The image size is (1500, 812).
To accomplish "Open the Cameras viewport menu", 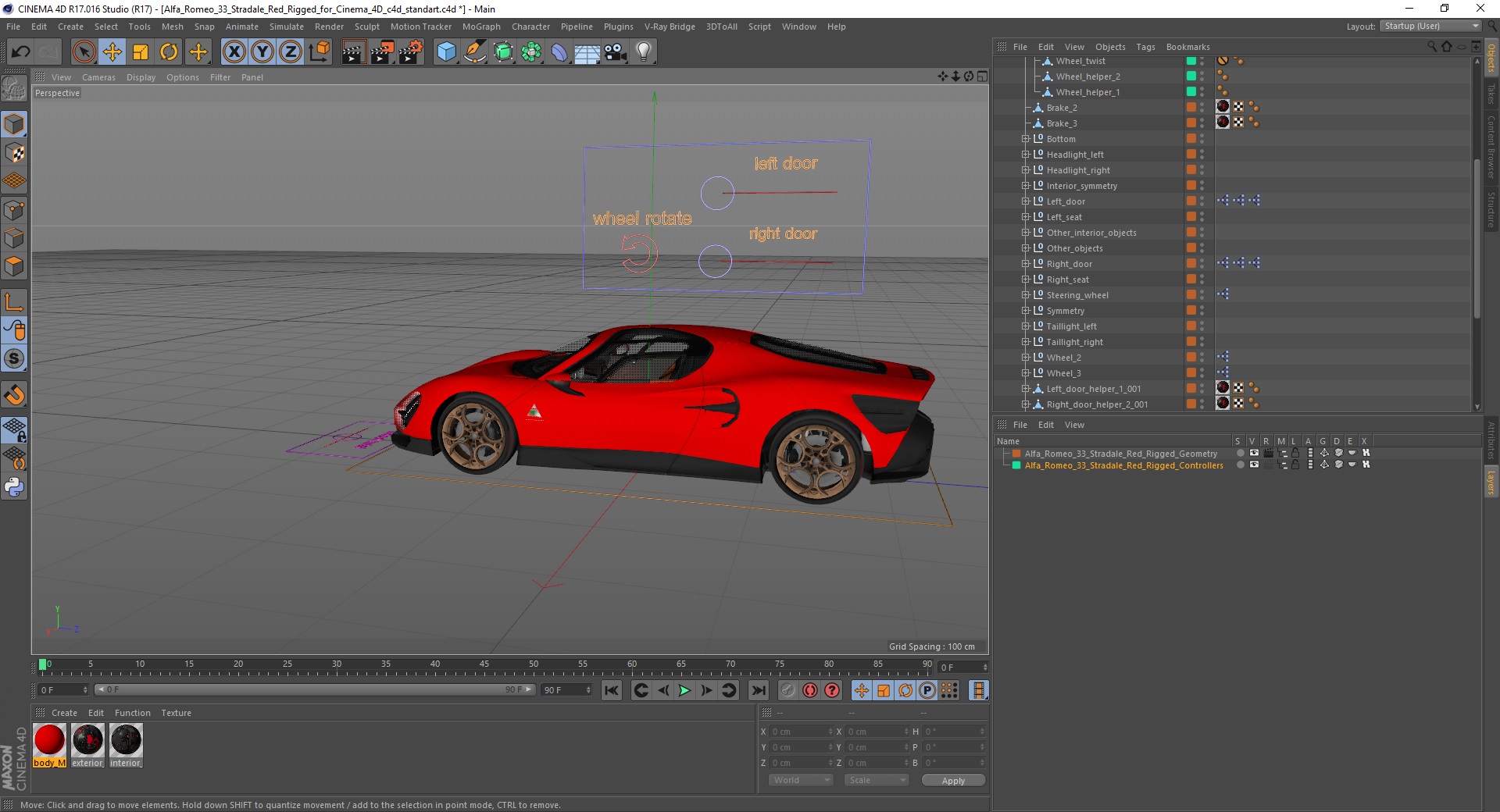I will coord(98,77).
